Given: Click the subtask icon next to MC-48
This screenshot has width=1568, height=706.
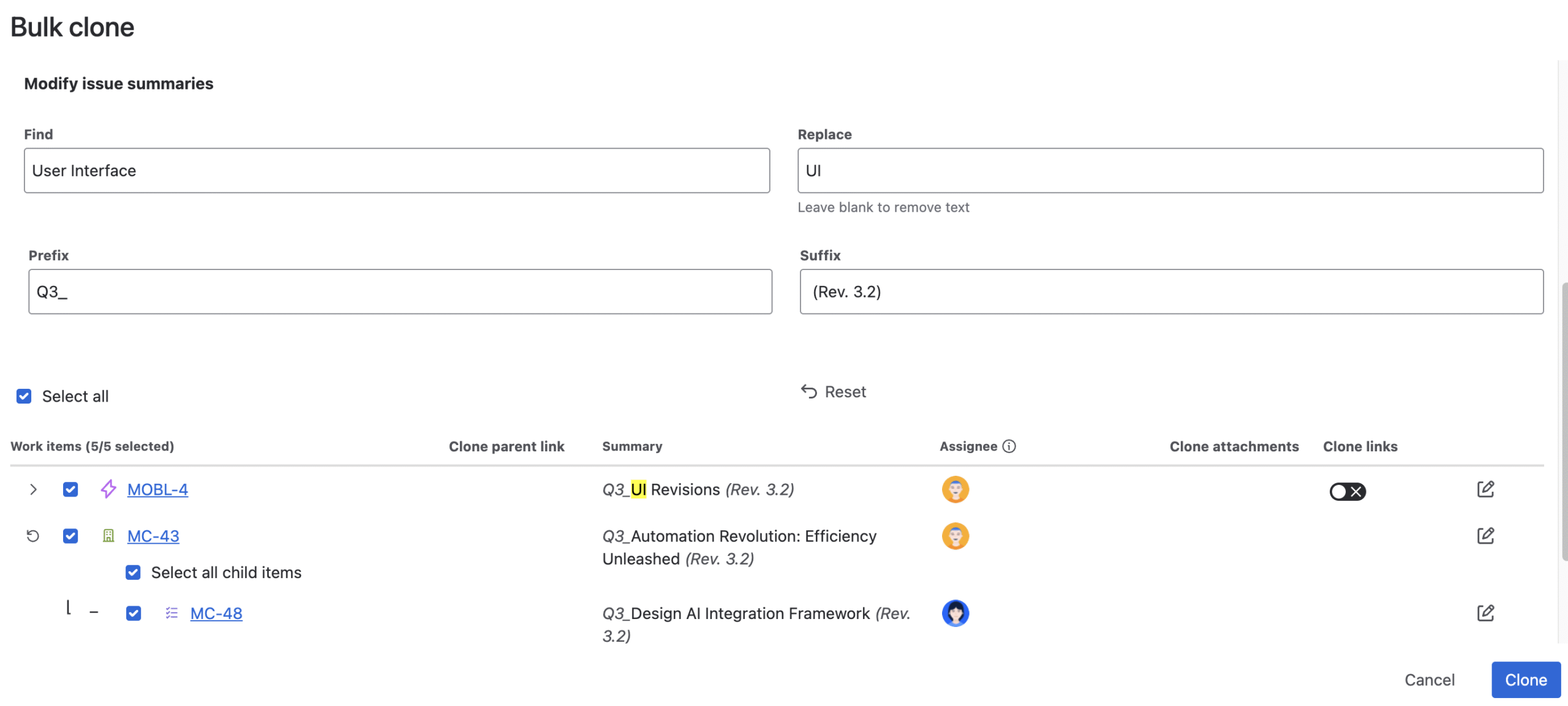Looking at the screenshot, I should click(x=171, y=613).
